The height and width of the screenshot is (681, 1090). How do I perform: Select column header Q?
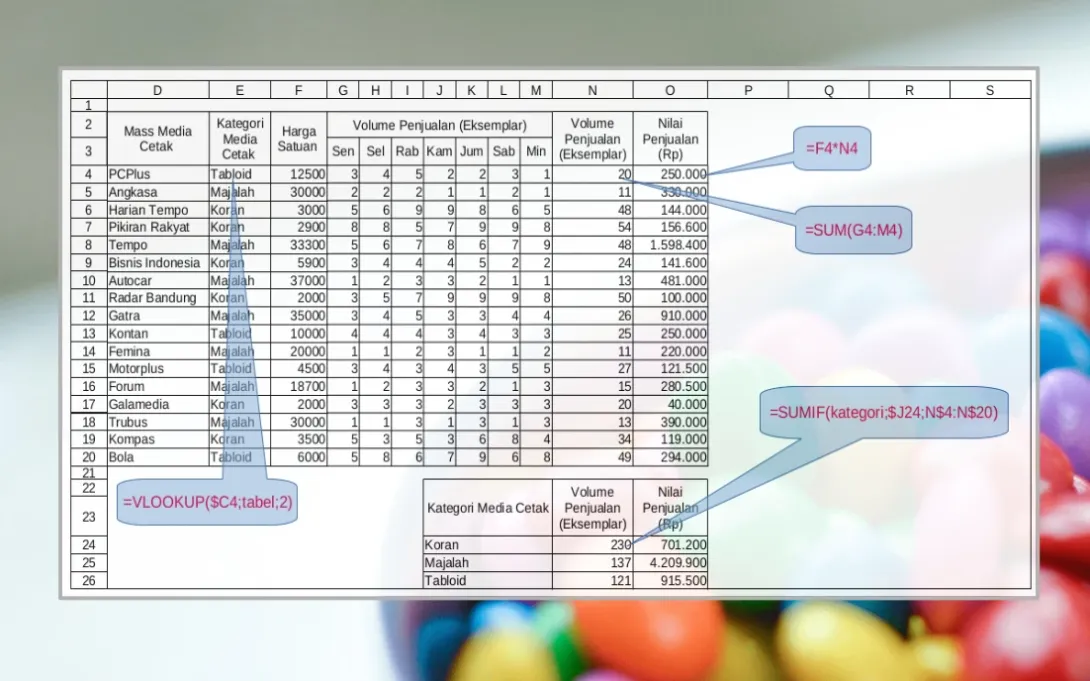[x=829, y=90]
